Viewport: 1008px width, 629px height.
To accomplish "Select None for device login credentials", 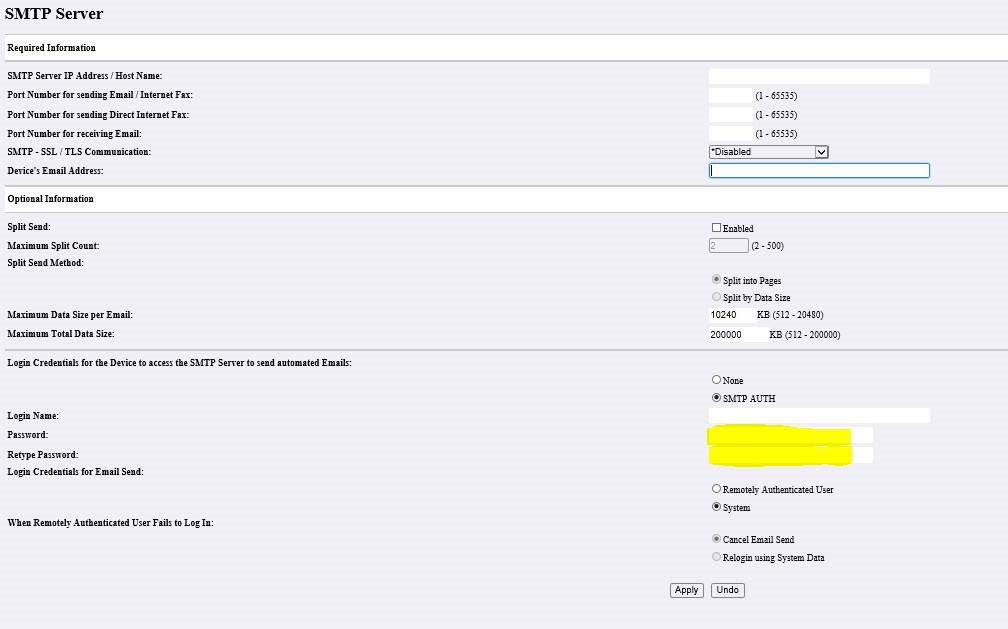I will 716,380.
